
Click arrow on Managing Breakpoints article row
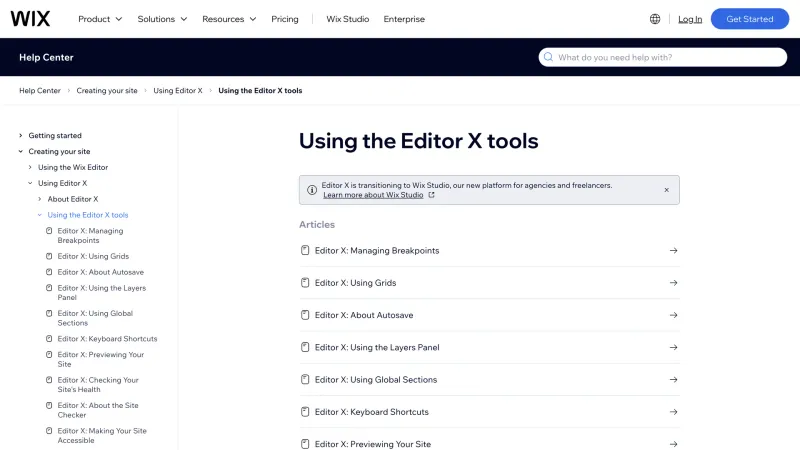(x=673, y=251)
